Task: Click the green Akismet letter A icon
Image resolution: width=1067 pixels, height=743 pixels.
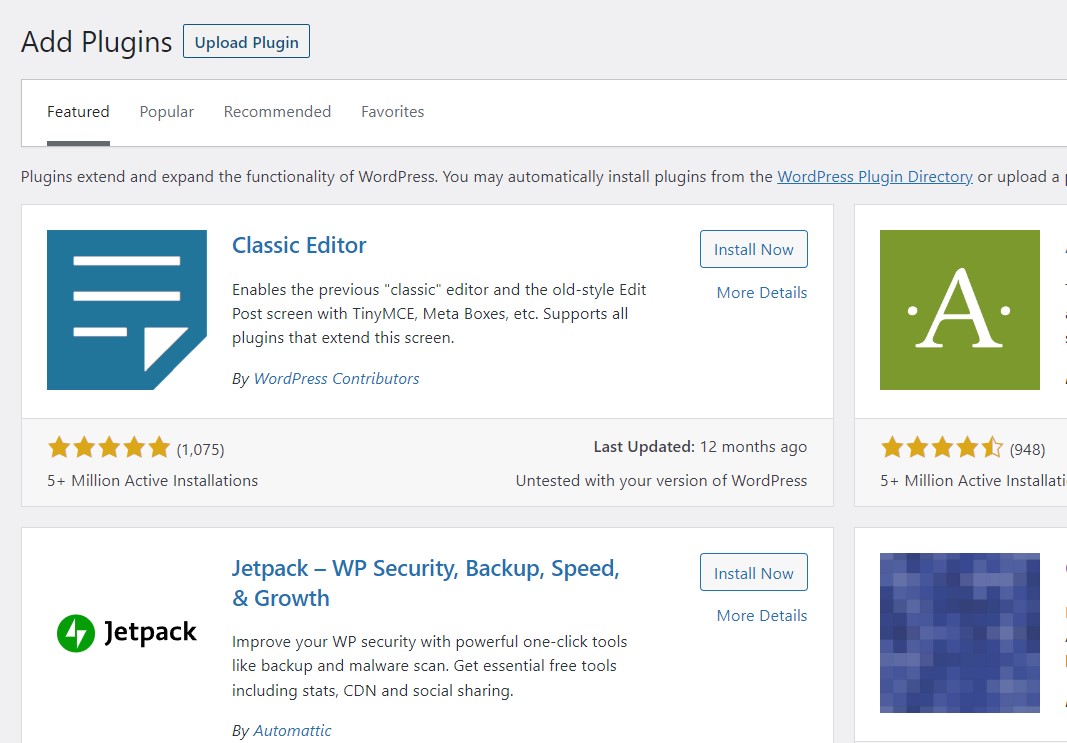Action: pos(959,310)
